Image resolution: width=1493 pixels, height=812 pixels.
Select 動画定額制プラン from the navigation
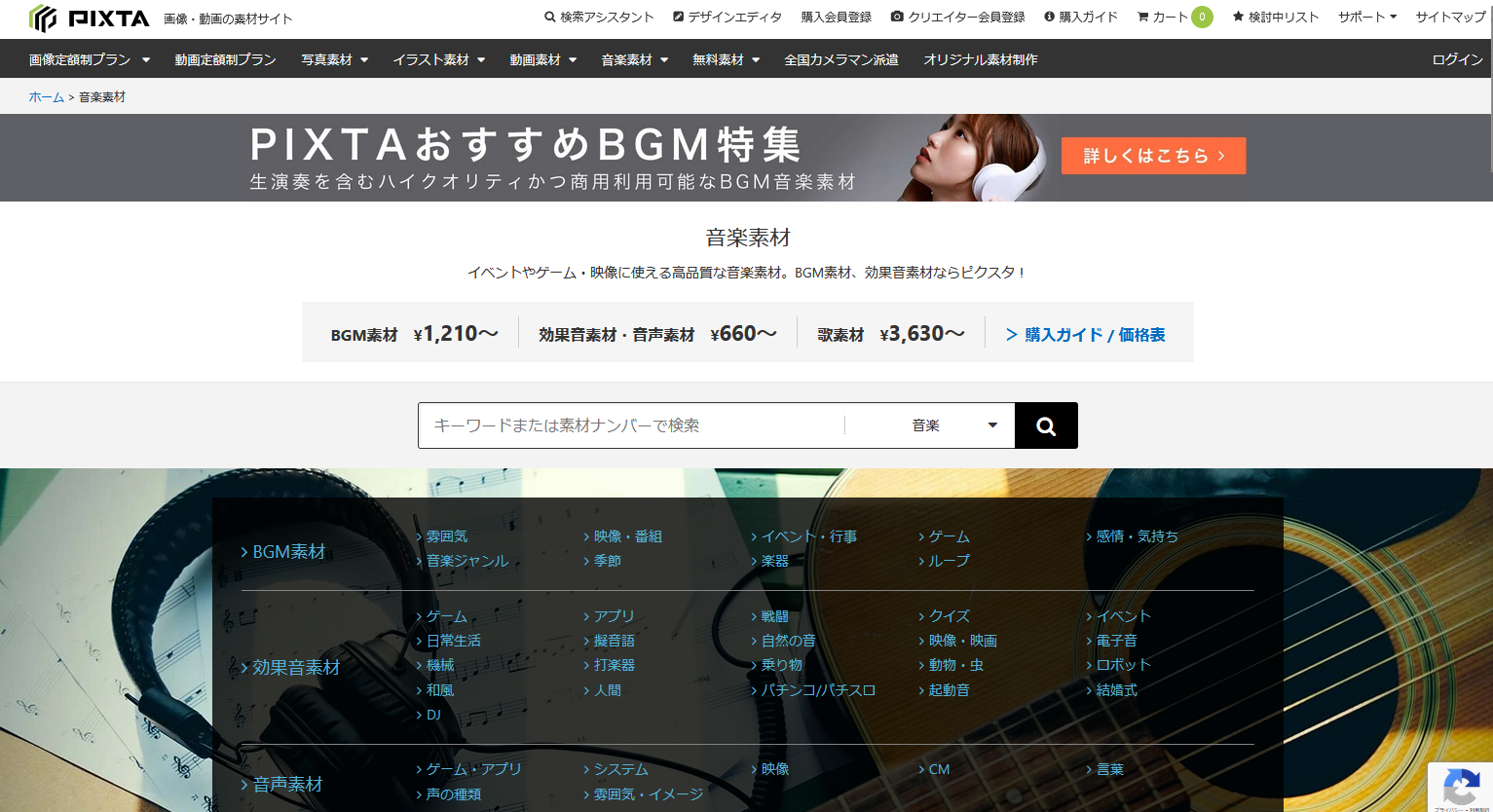[x=225, y=58]
